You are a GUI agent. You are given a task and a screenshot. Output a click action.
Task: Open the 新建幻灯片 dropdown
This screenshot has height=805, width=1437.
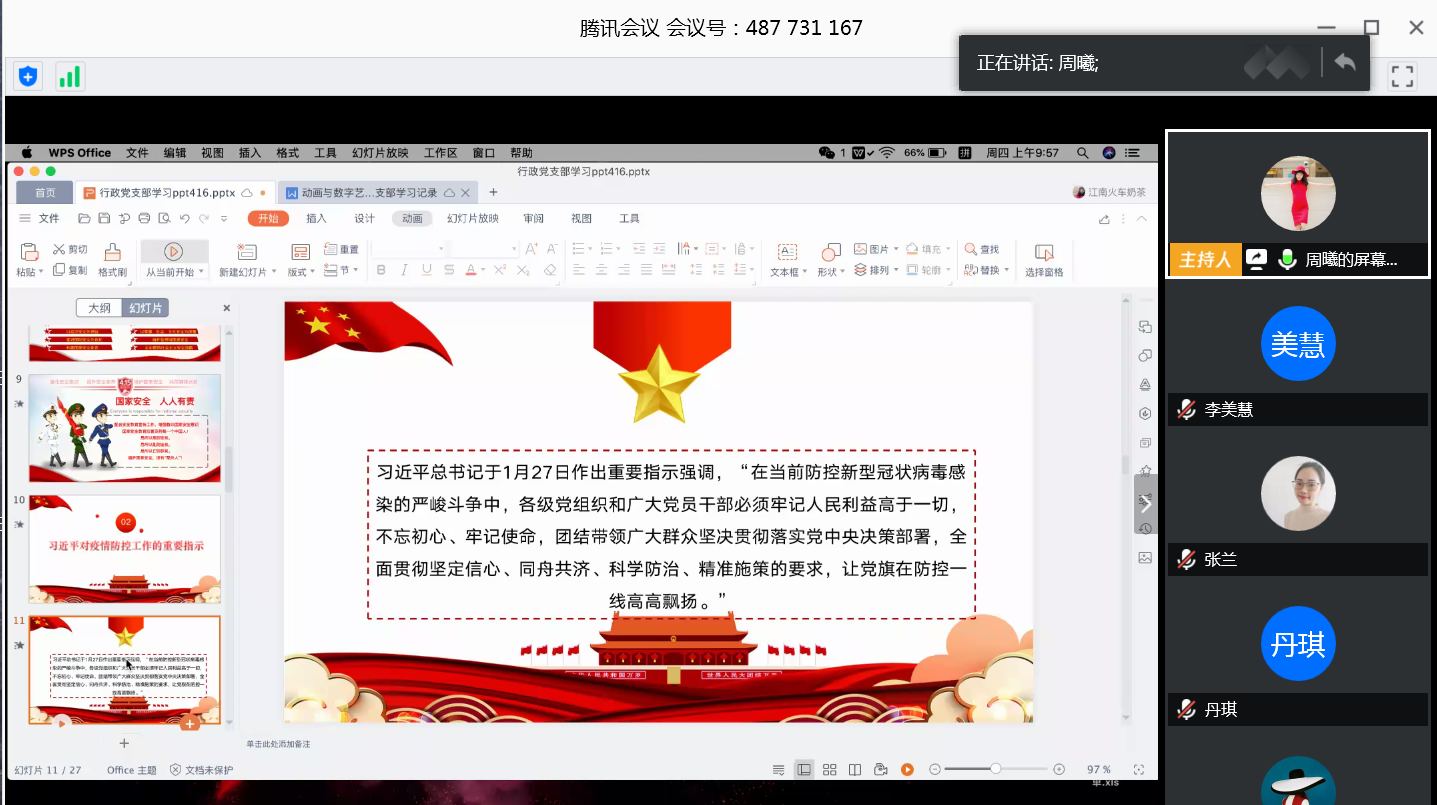click(x=273, y=272)
